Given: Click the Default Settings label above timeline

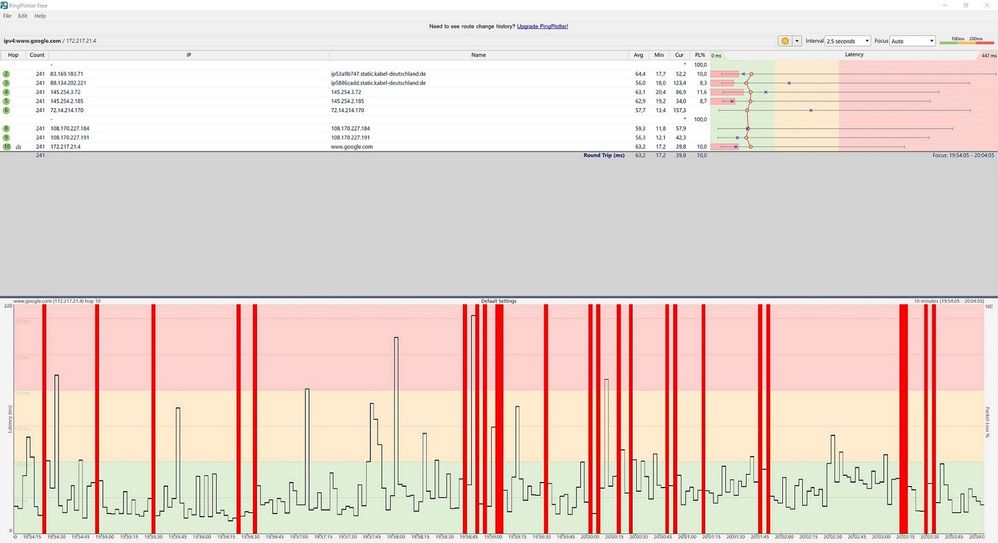Looking at the screenshot, I should click(498, 301).
